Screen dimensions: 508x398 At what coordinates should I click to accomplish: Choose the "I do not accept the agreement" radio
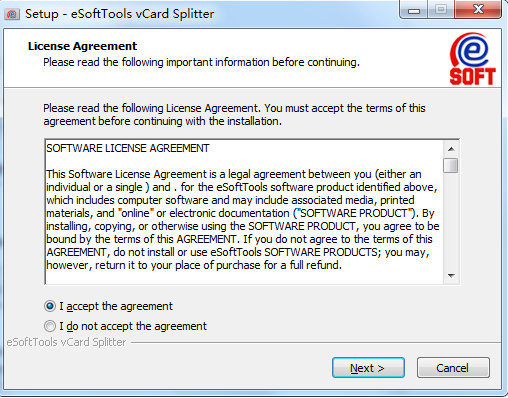[50, 326]
